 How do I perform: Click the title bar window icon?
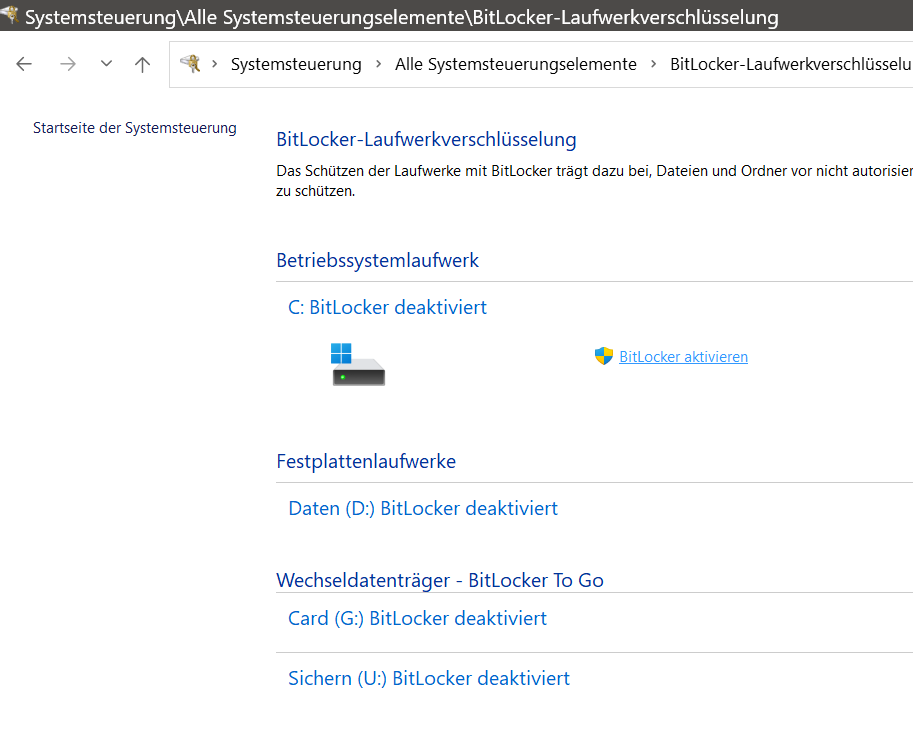pyautogui.click(x=10, y=14)
